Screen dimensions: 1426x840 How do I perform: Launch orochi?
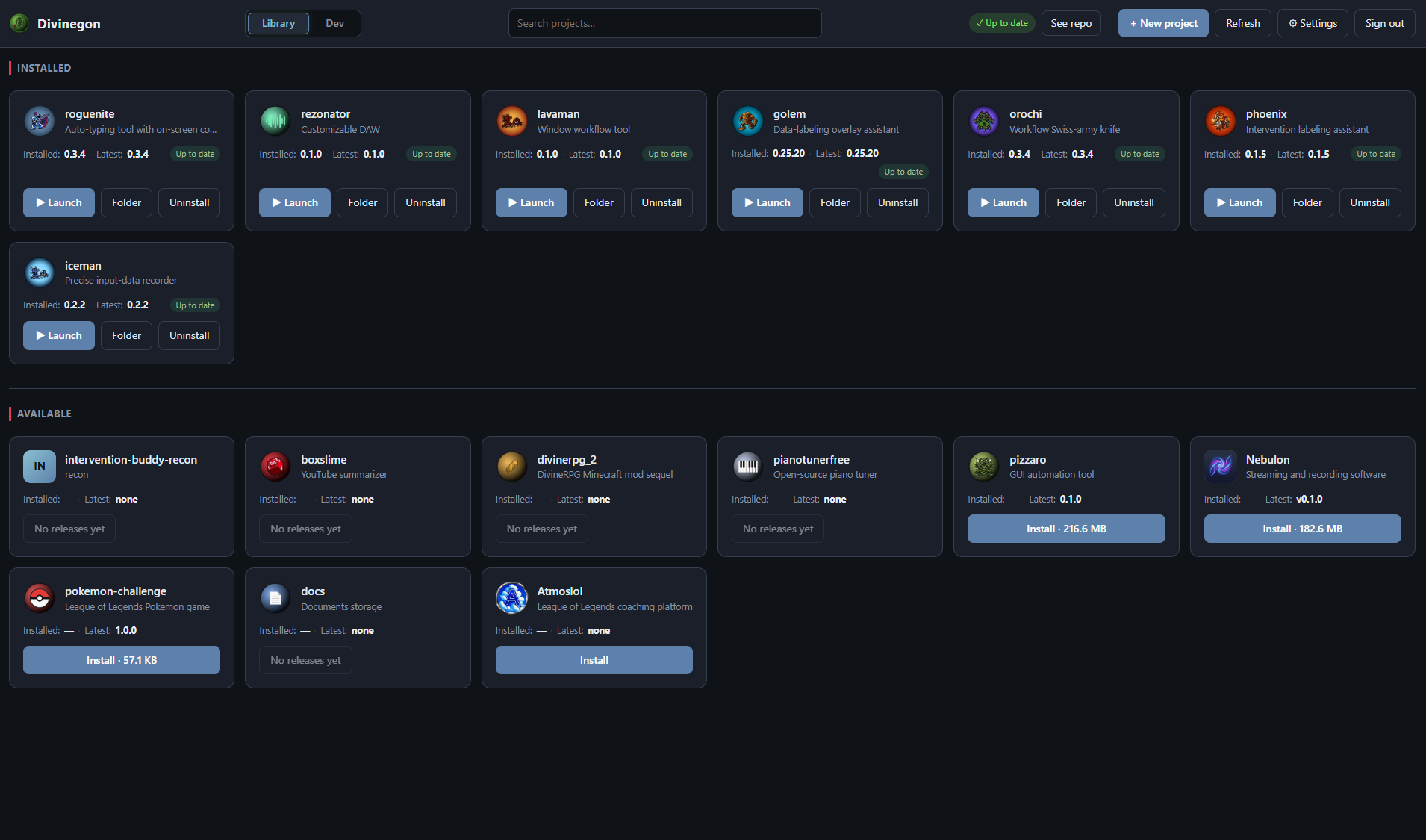coord(1003,202)
